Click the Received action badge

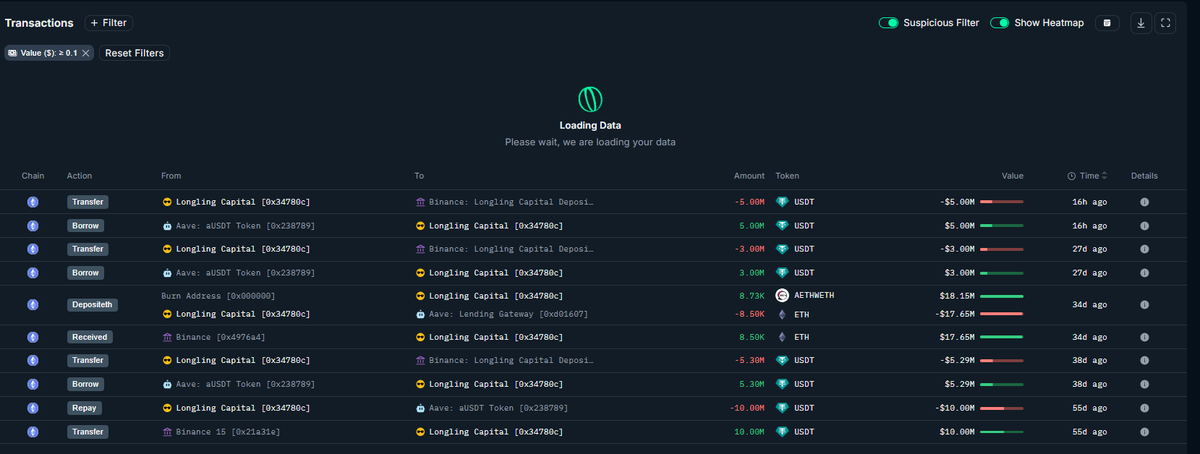[90, 337]
